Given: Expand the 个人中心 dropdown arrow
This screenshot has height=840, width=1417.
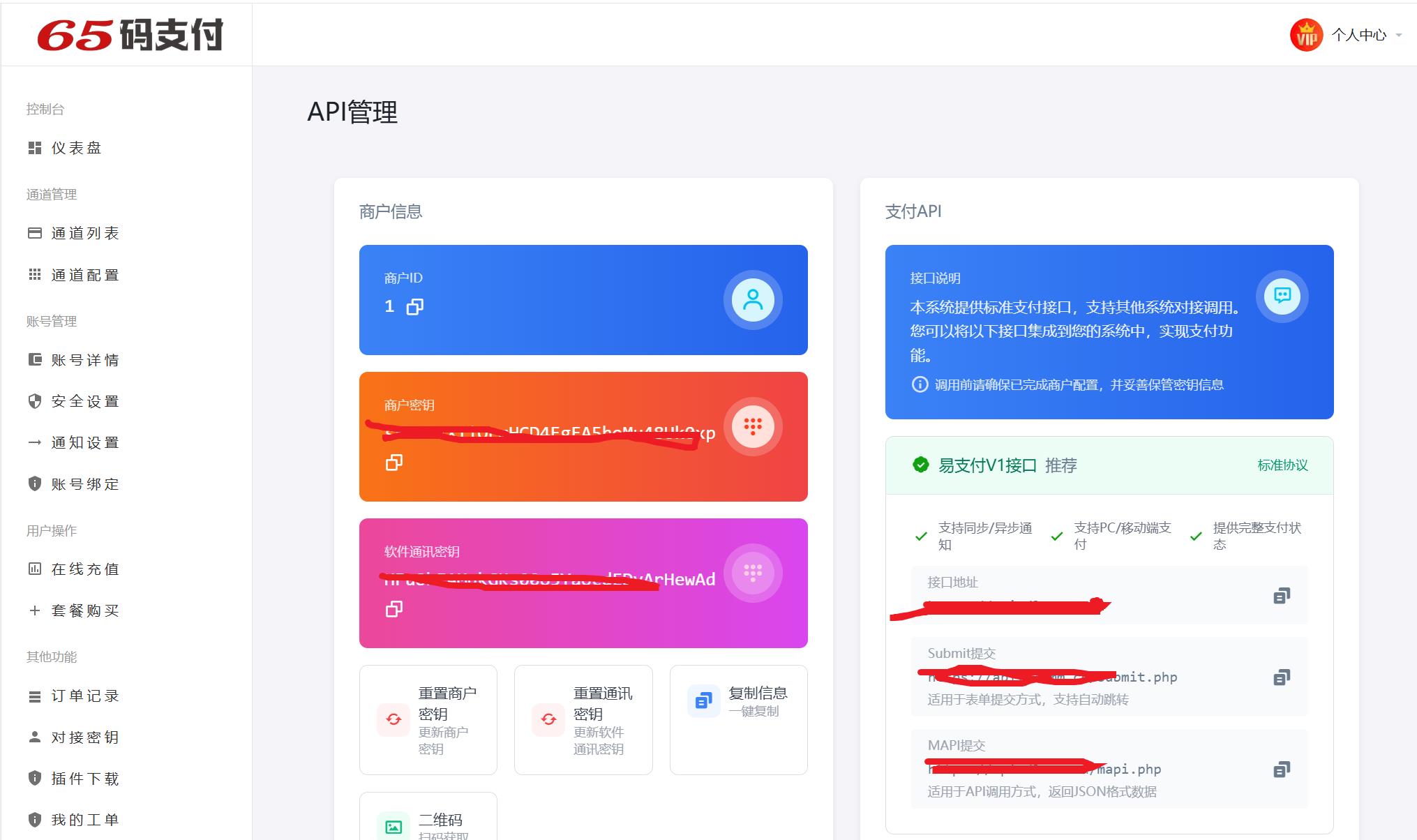Looking at the screenshot, I should pyautogui.click(x=1399, y=36).
